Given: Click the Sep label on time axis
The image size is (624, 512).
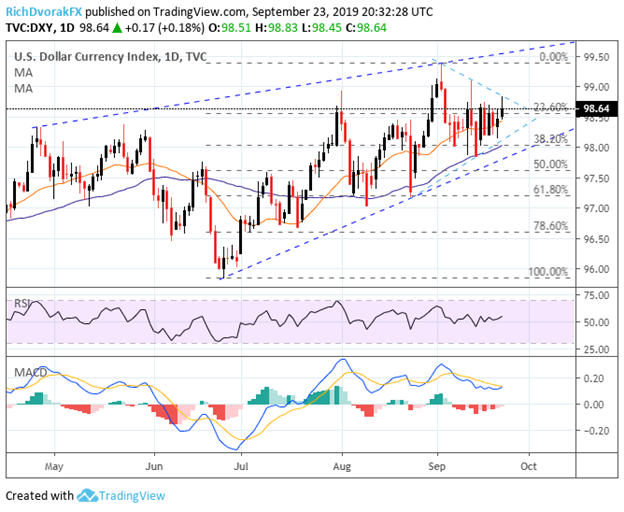Looking at the screenshot, I should tap(437, 466).
